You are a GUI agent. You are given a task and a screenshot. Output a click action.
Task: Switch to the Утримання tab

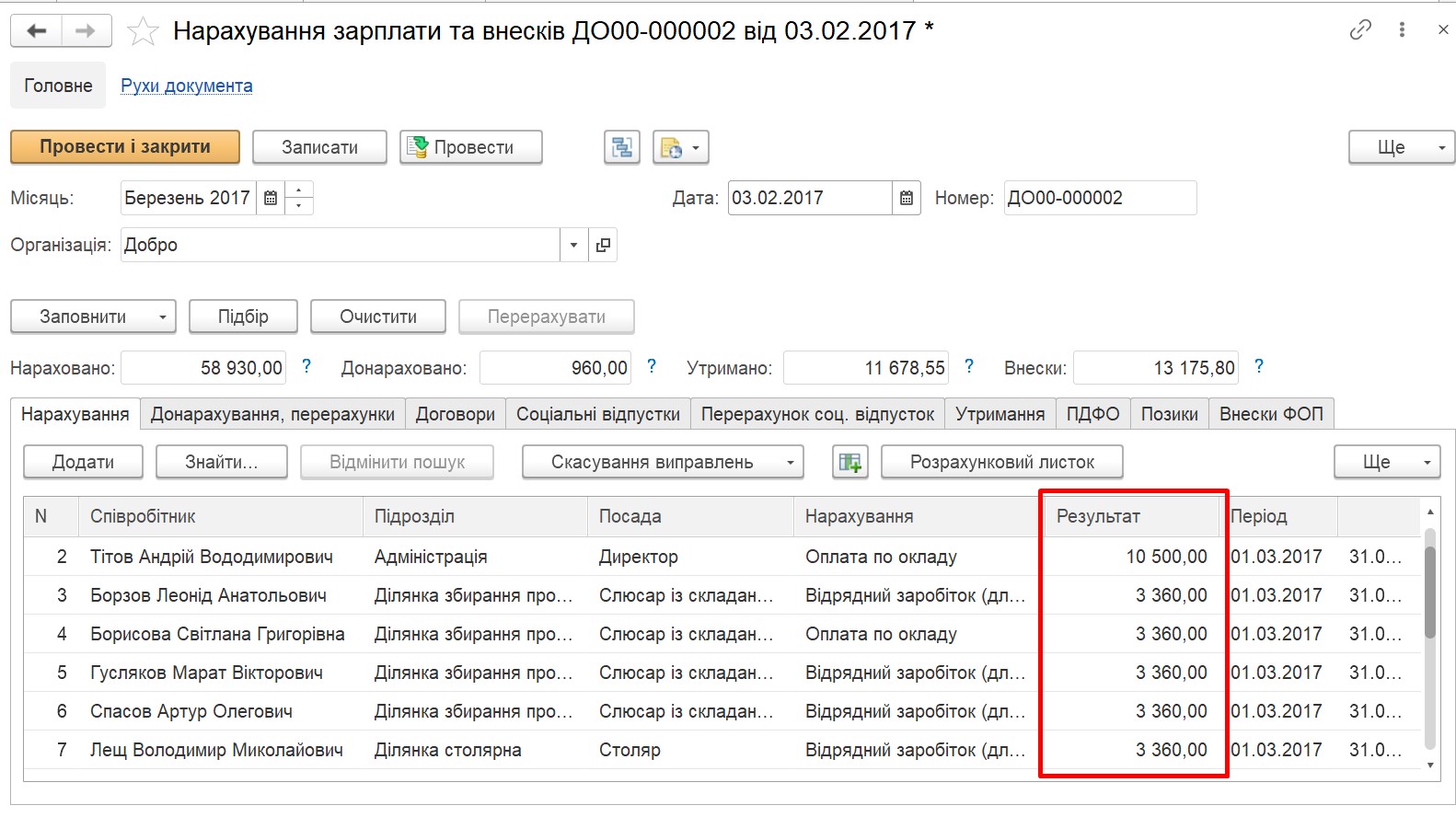coord(1000,414)
